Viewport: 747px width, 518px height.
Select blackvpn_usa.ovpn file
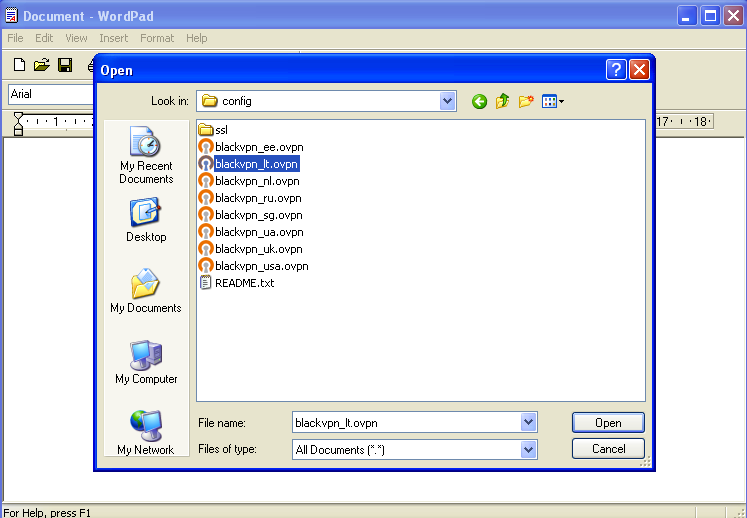253,266
